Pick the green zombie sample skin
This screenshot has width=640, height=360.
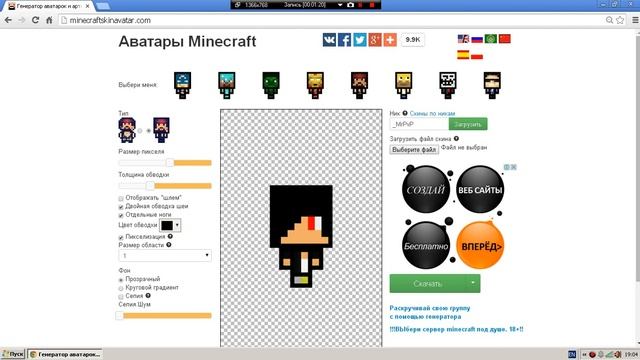(x=271, y=85)
